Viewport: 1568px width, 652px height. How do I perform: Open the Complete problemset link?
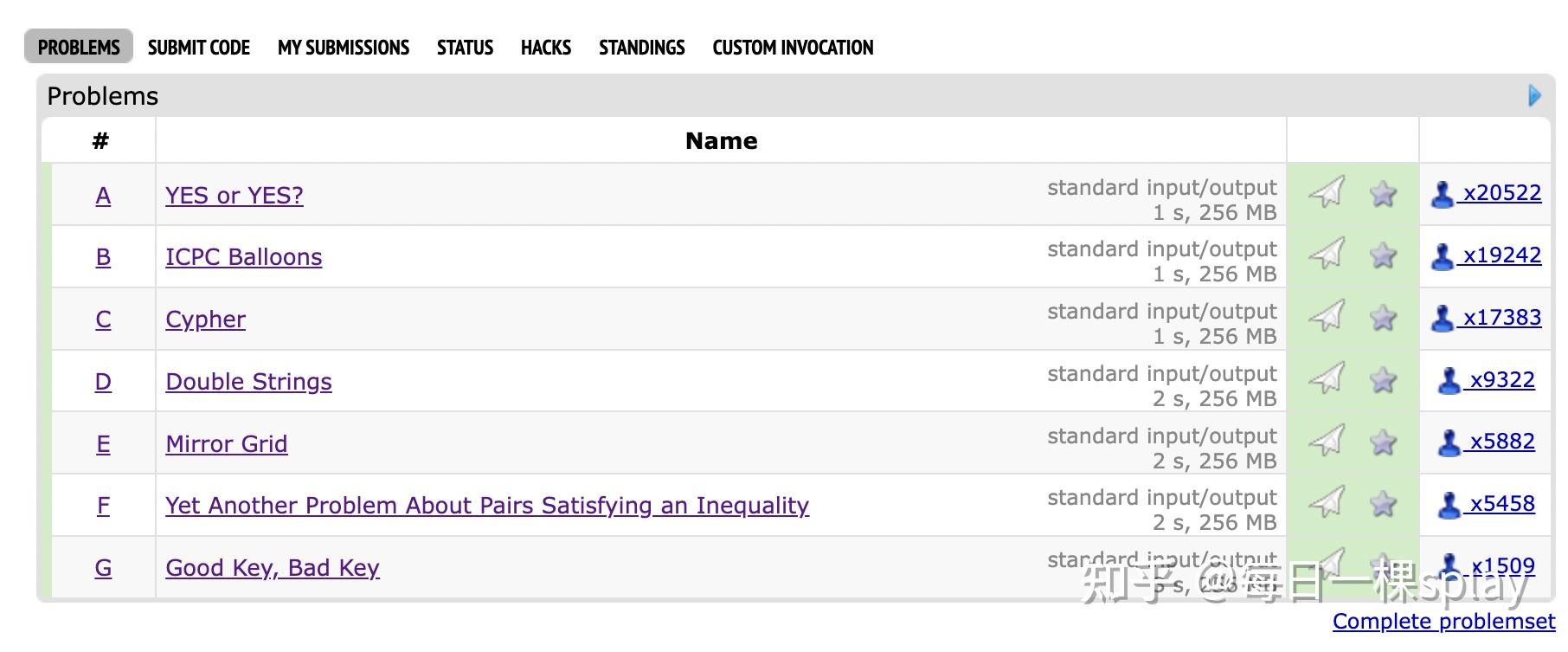(1443, 622)
